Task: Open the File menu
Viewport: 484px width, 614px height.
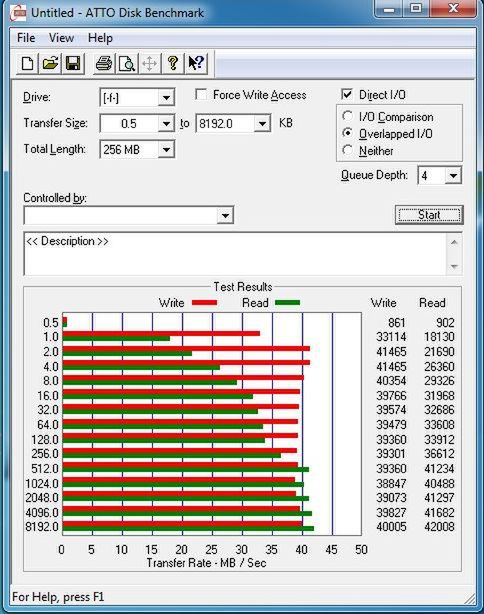Action: pyautogui.click(x=26, y=38)
